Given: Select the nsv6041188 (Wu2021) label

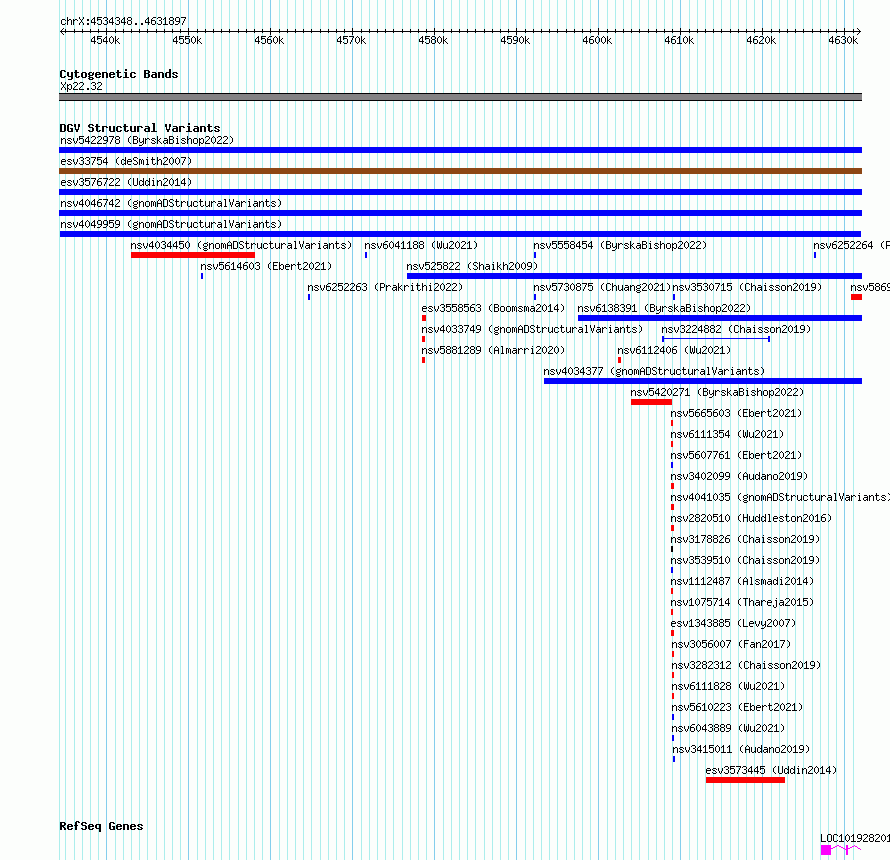Looking at the screenshot, I should click(x=421, y=245).
